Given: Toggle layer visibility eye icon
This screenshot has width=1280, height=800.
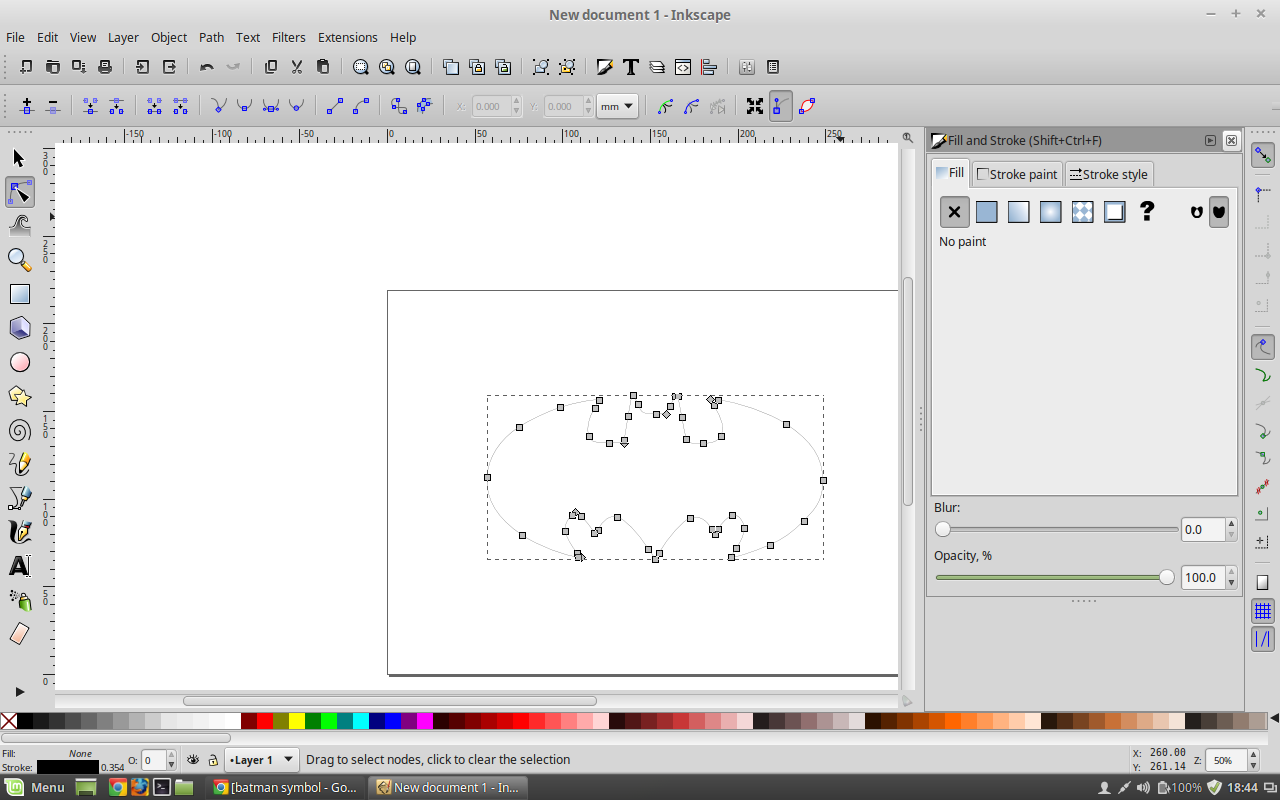Looking at the screenshot, I should (193, 760).
